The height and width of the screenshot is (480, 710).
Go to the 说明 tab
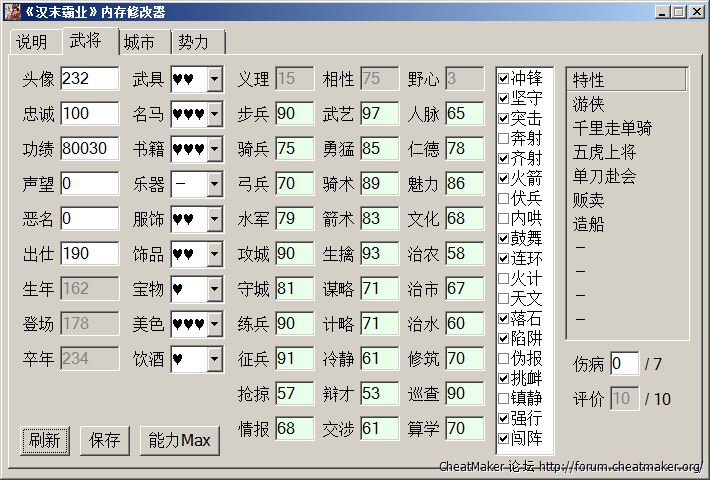[x=32, y=43]
